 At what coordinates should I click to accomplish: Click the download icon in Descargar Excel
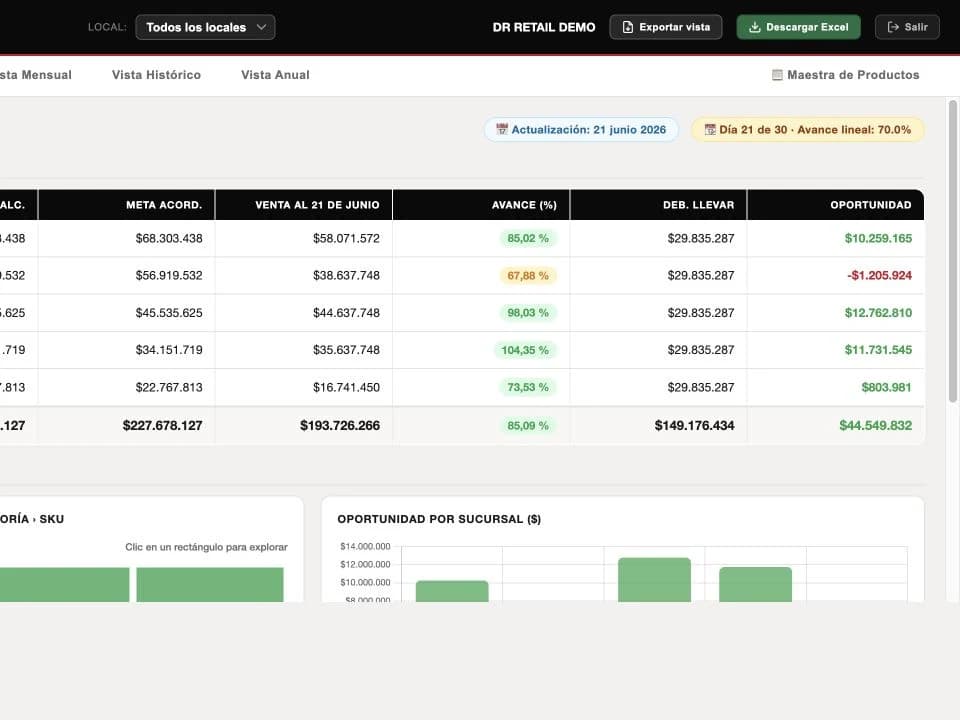click(754, 27)
